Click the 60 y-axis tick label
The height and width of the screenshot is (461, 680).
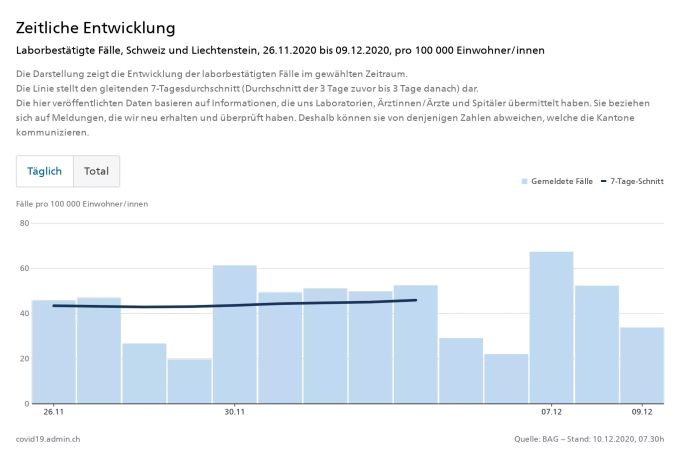click(24, 268)
